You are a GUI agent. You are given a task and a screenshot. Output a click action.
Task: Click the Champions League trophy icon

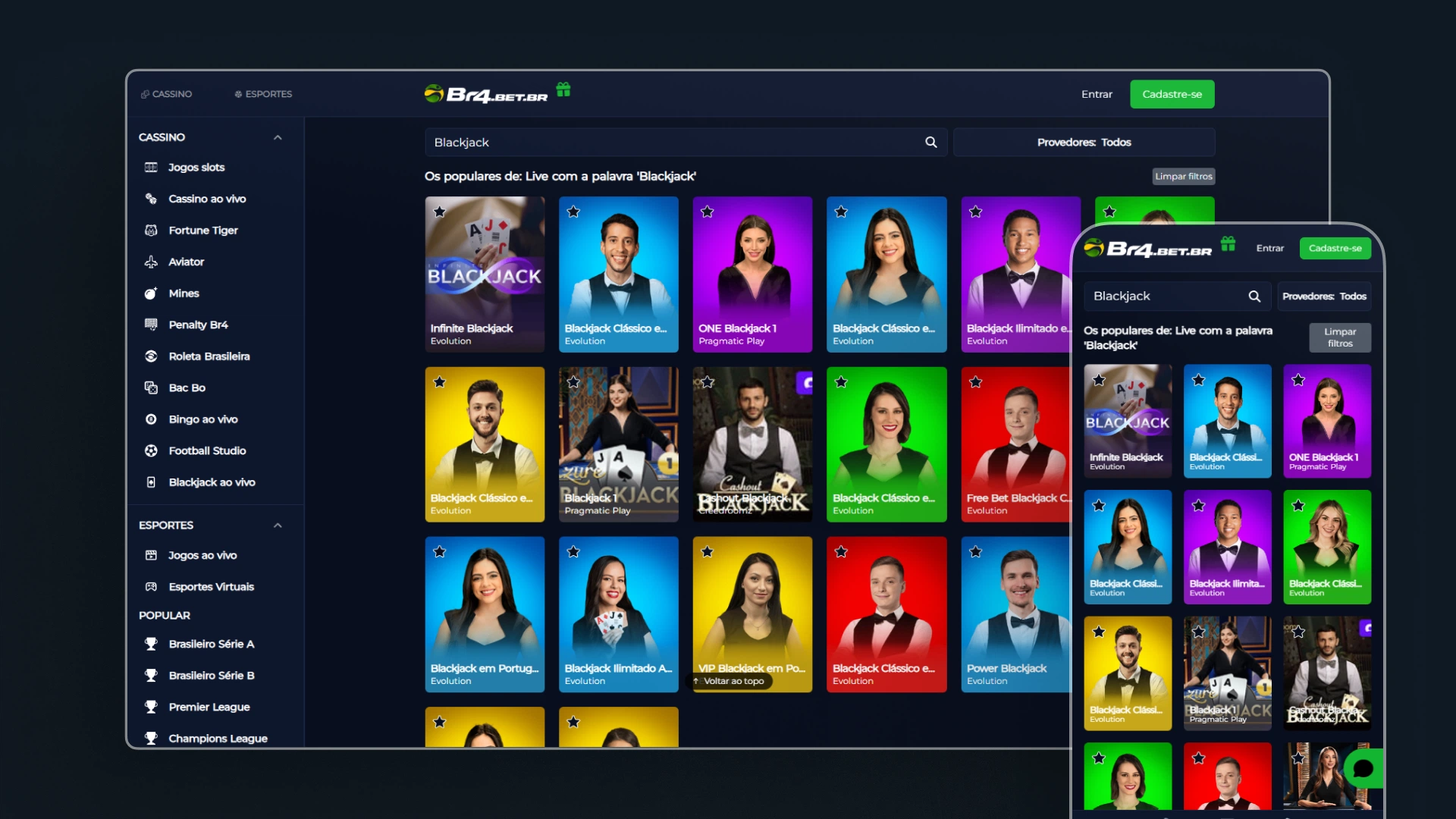coord(151,739)
